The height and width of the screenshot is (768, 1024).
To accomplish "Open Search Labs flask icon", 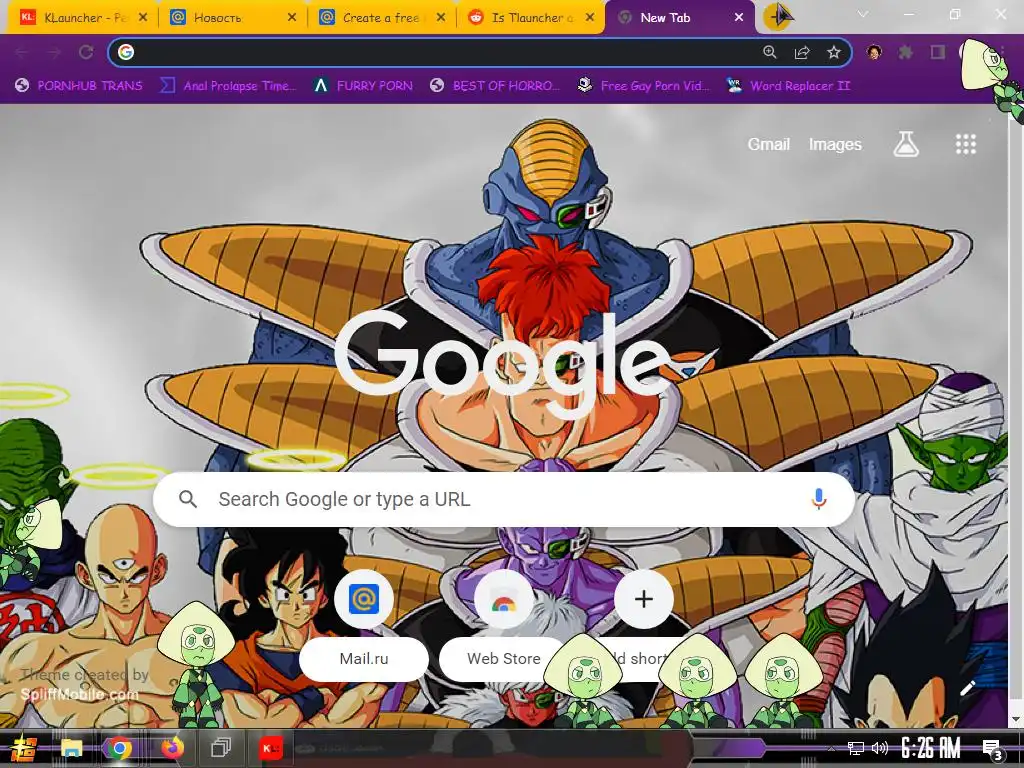I will [x=906, y=144].
